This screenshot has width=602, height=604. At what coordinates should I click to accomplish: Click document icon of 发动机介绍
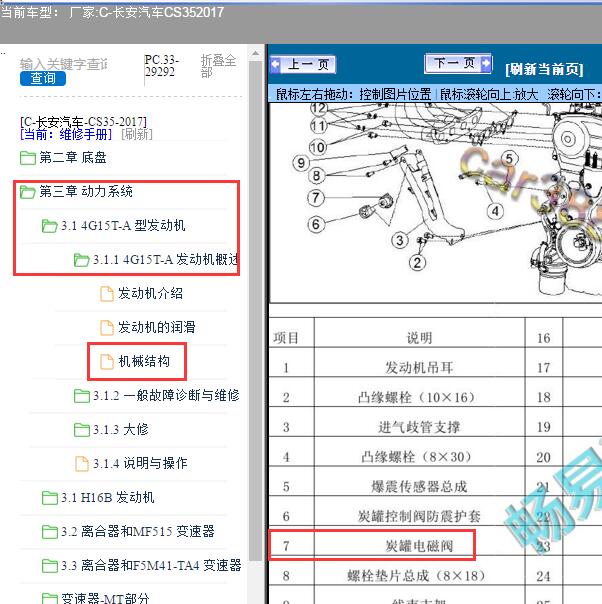click(107, 294)
